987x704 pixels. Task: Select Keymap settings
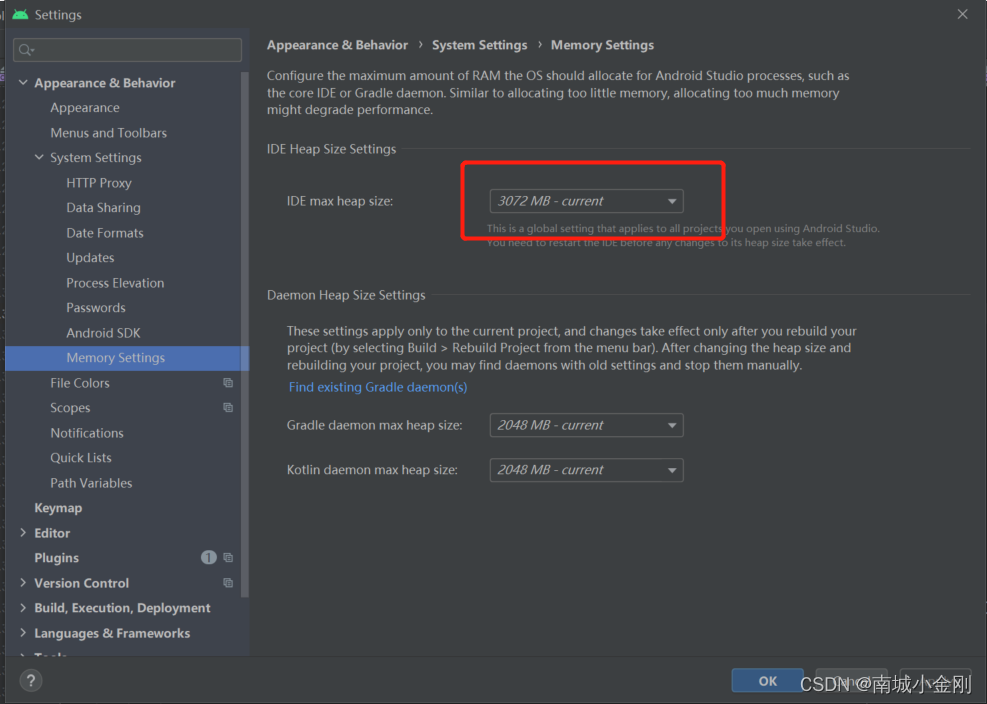click(x=58, y=508)
